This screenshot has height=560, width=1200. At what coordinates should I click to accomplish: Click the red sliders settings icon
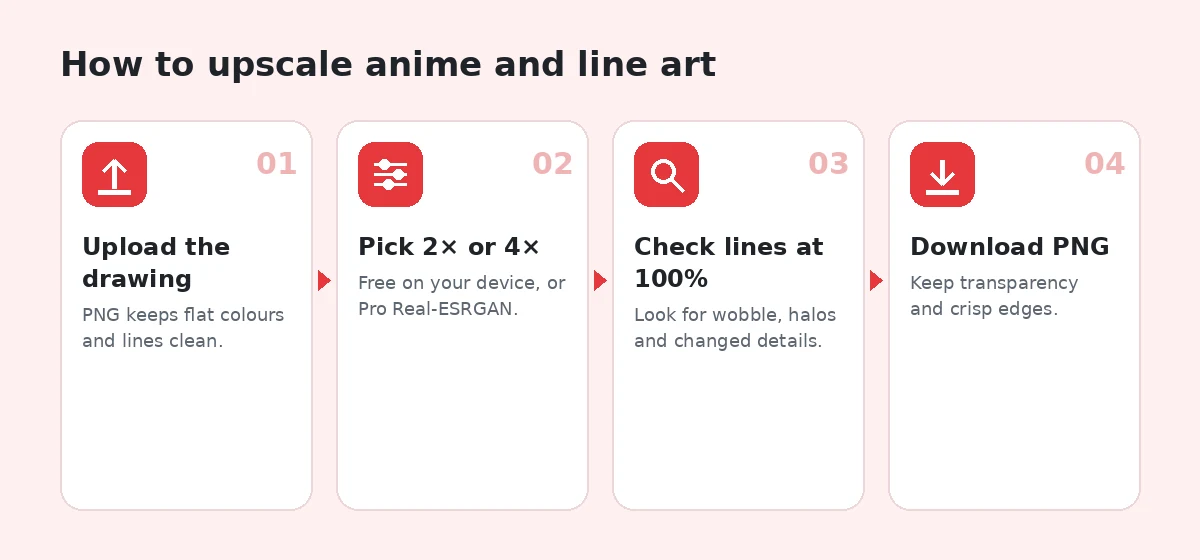pos(390,175)
